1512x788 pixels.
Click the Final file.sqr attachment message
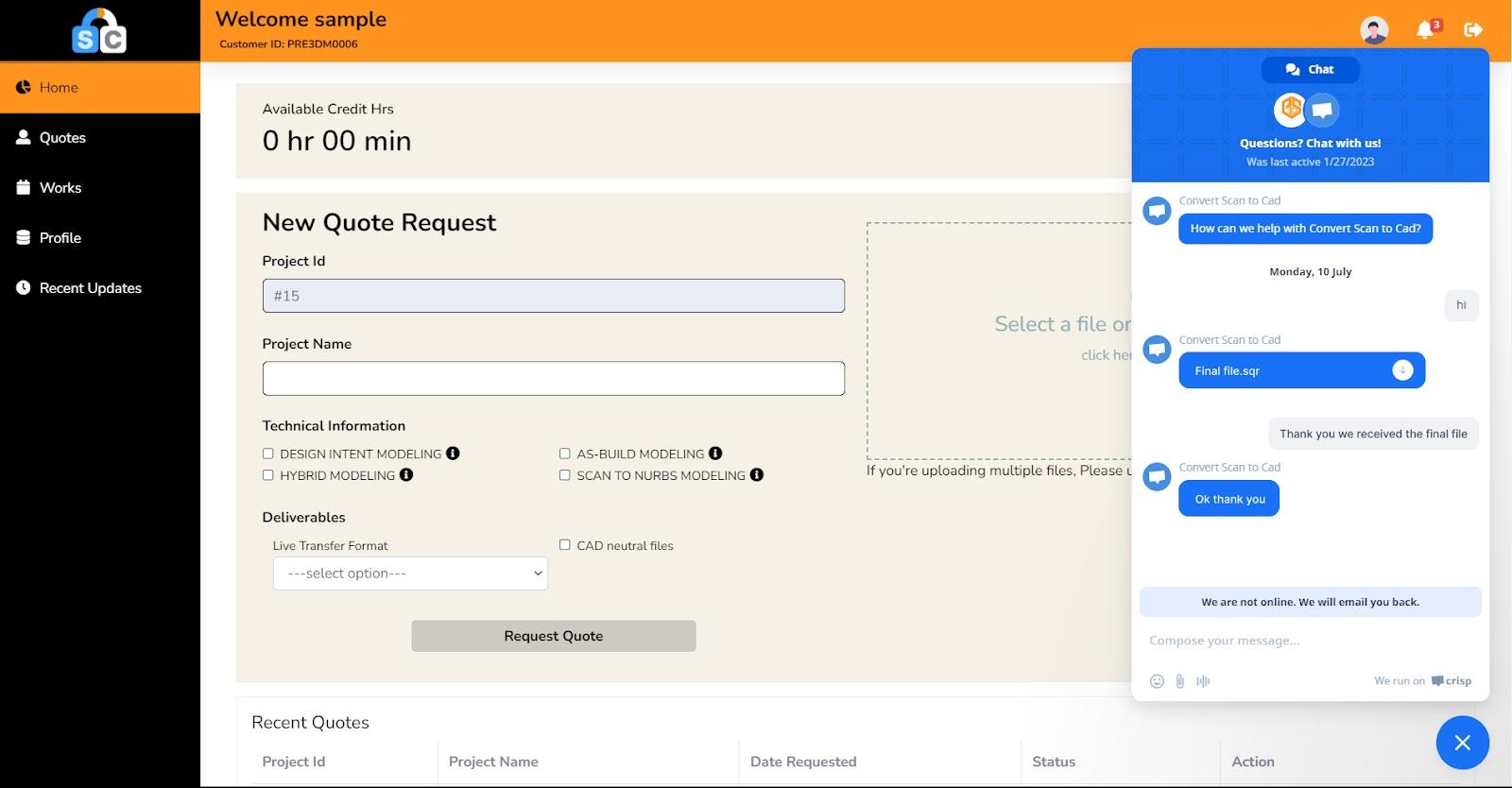point(1301,370)
